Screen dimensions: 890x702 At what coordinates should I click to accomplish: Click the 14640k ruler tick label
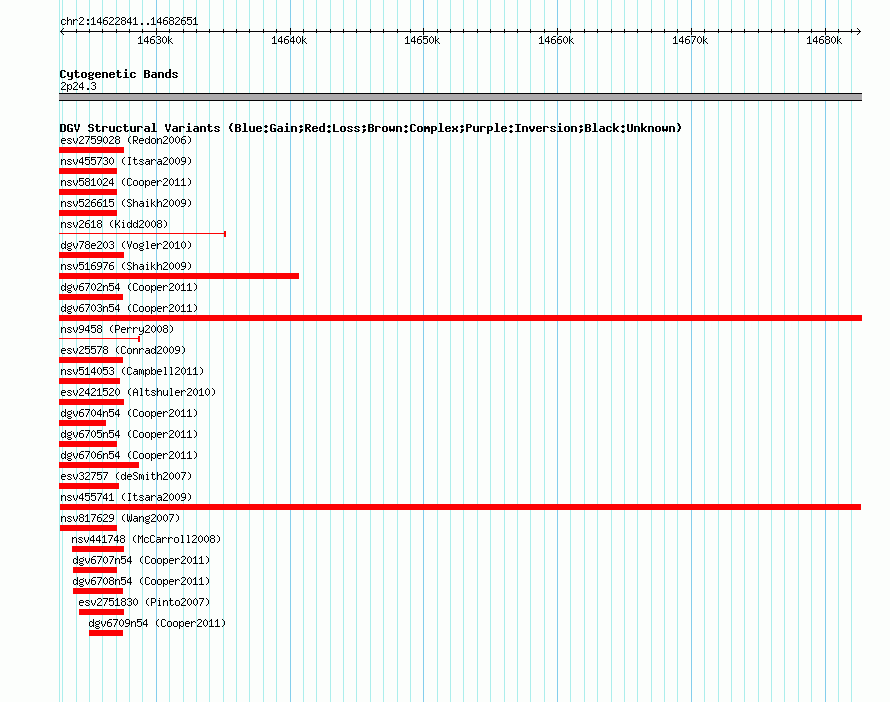coord(289,40)
